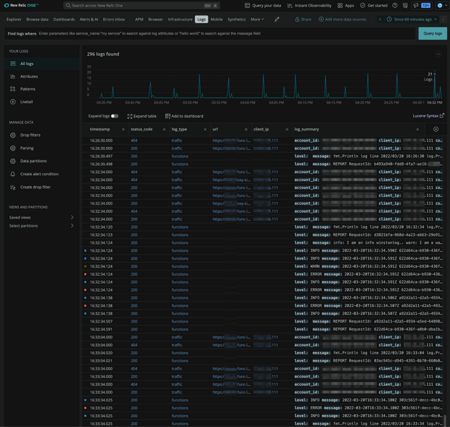Click the log_summary column header
The image size is (450, 427).
(x=306, y=129)
